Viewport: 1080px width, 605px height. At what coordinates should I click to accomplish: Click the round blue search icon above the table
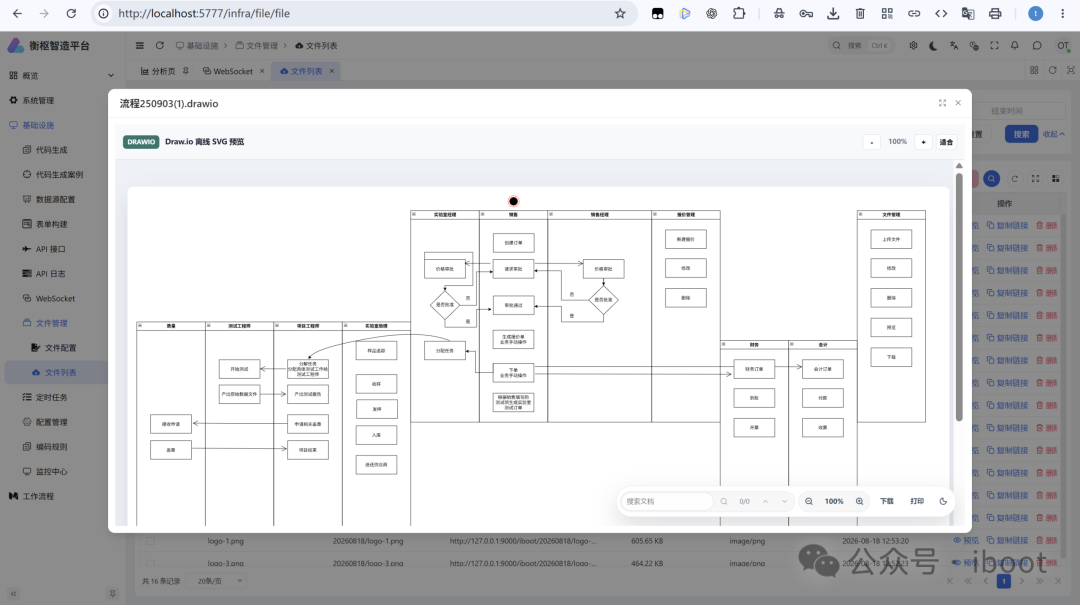coord(991,179)
